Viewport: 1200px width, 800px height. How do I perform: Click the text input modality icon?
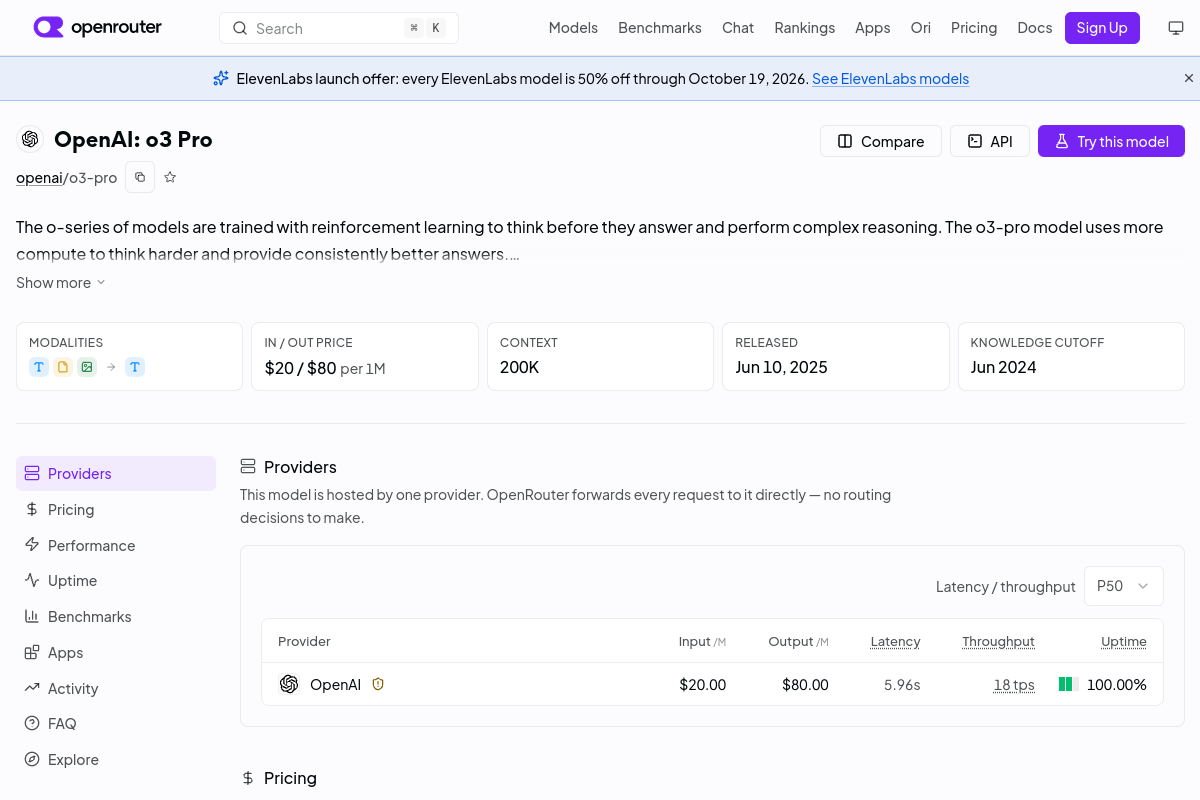coord(39,367)
